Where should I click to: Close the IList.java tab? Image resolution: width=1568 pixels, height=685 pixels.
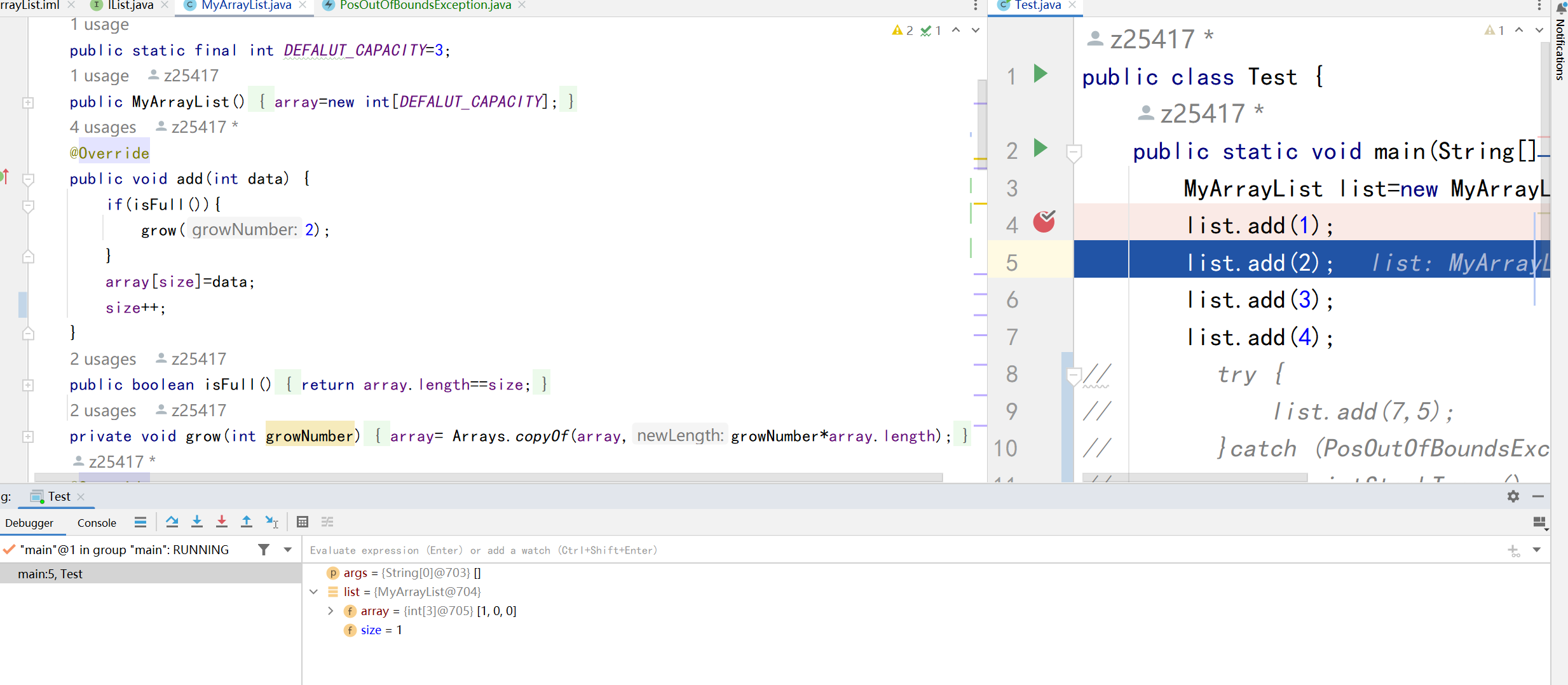(165, 5)
